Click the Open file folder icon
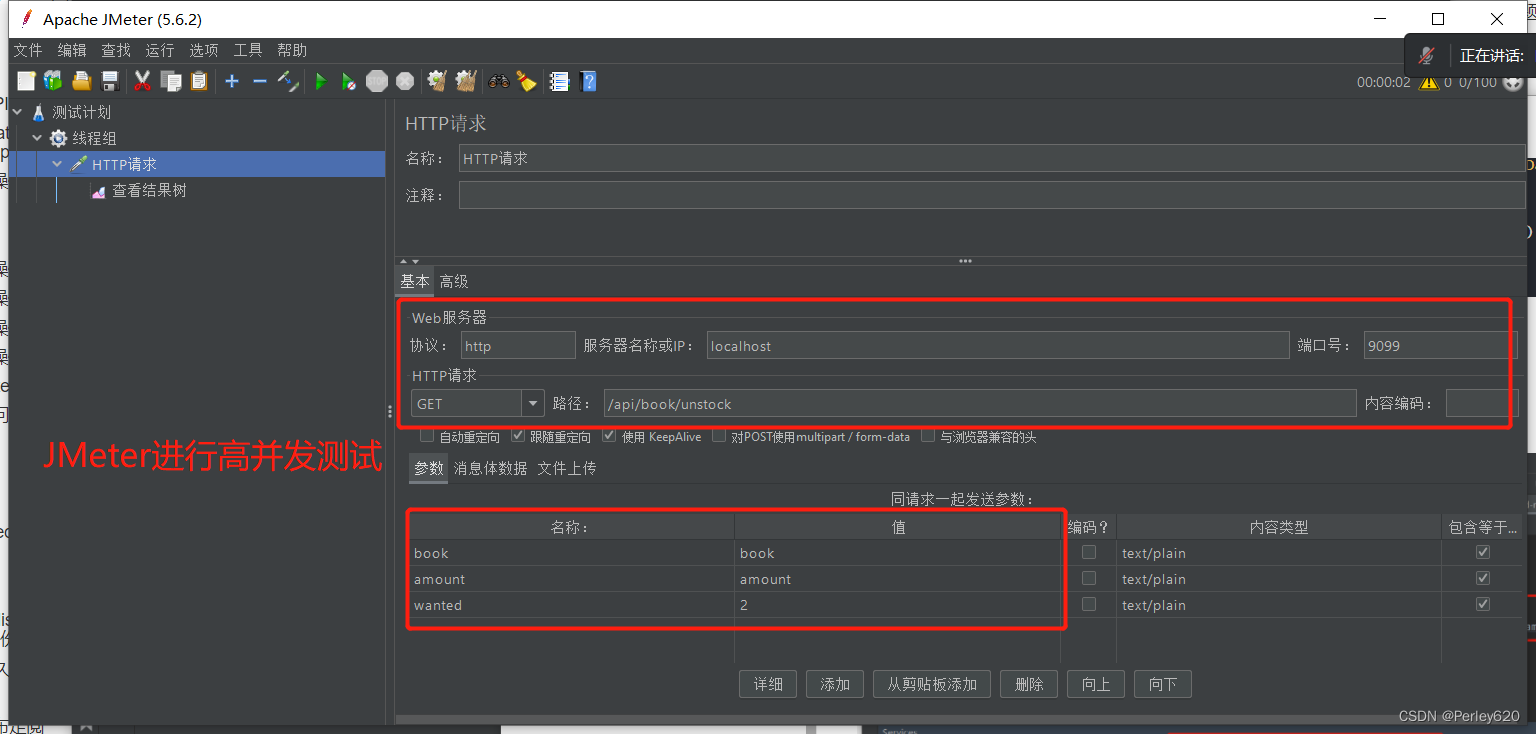The height and width of the screenshot is (734, 1536). [x=81, y=81]
